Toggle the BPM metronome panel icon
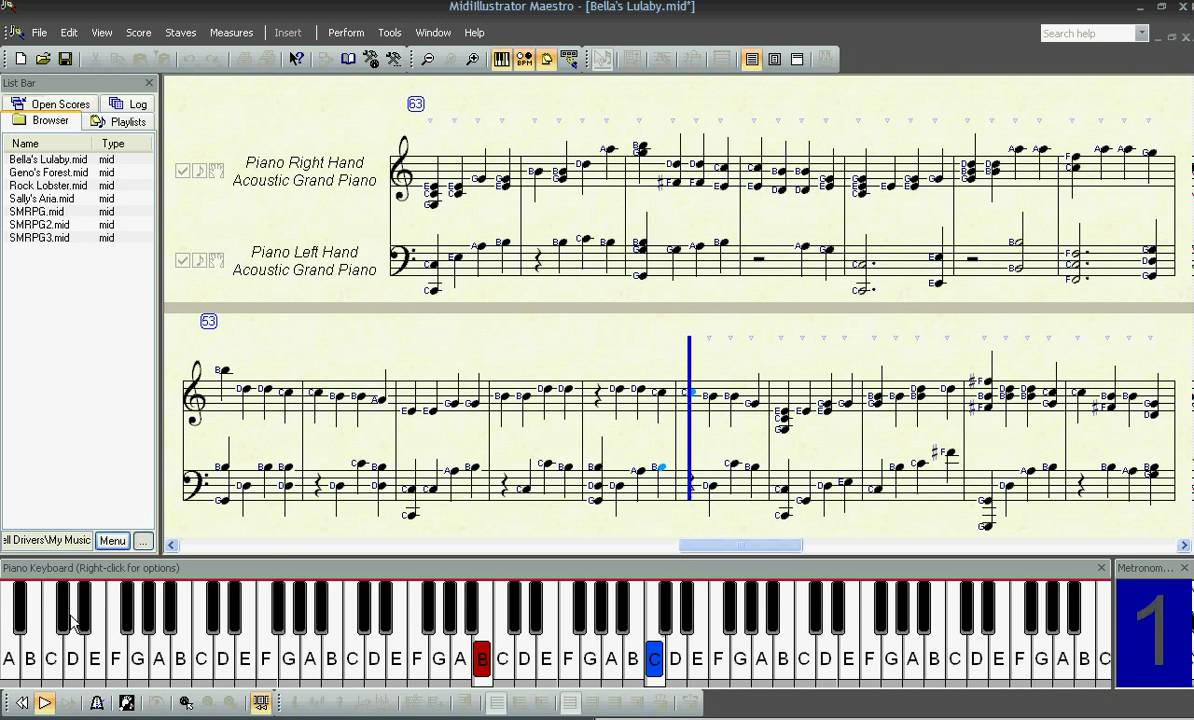Screen dimensions: 1194x720 524,59
